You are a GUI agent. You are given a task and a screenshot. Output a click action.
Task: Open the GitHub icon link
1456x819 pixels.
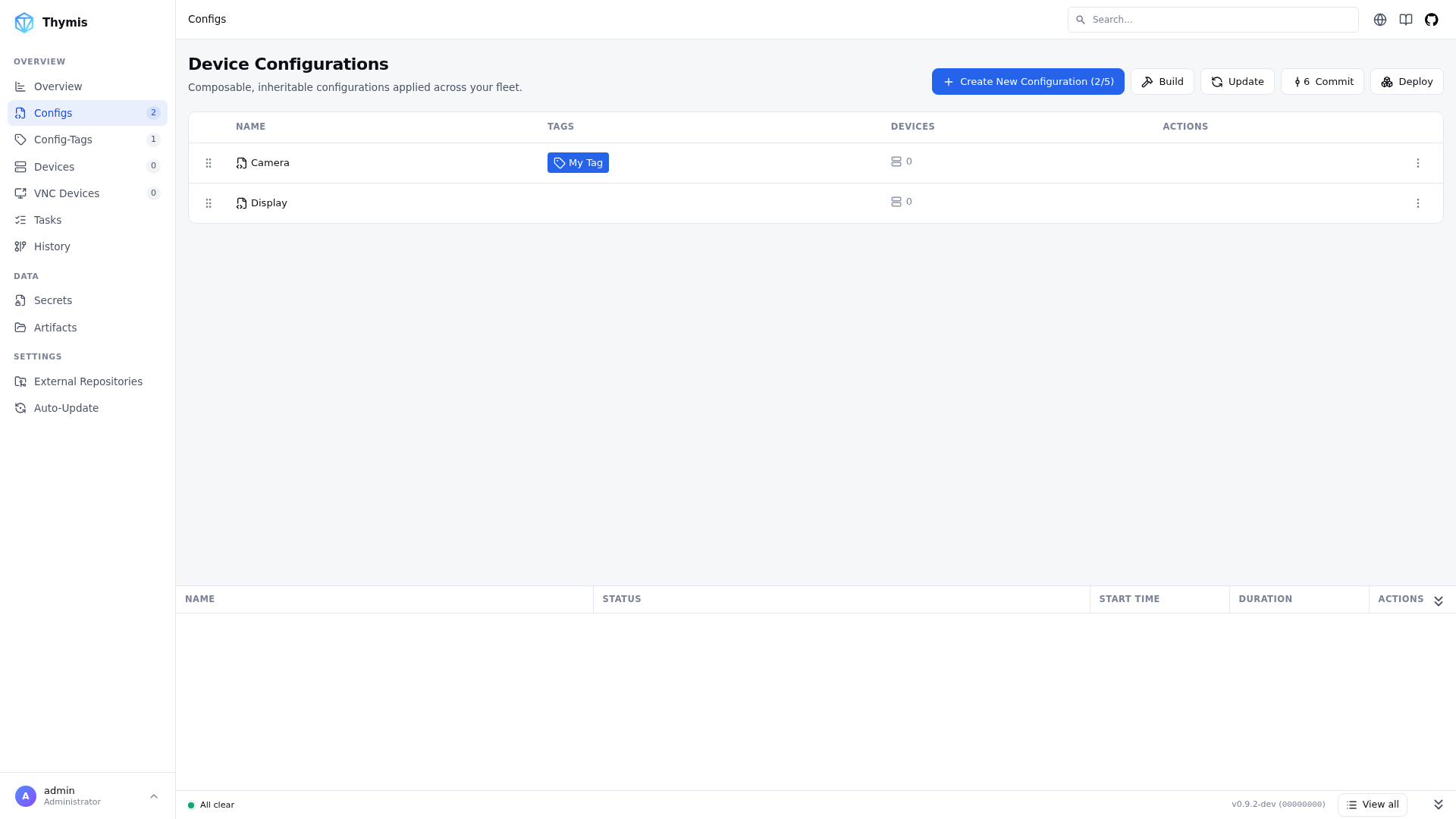click(x=1431, y=20)
